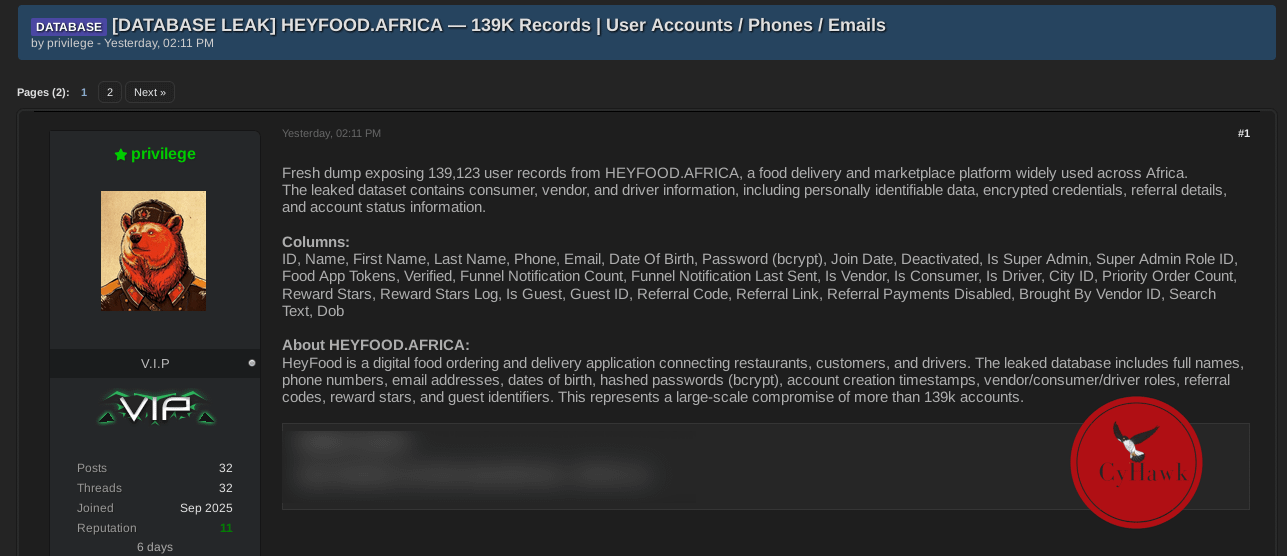Open the #1 post permalink
Image resolution: width=1287 pixels, height=556 pixels.
coord(1243,134)
